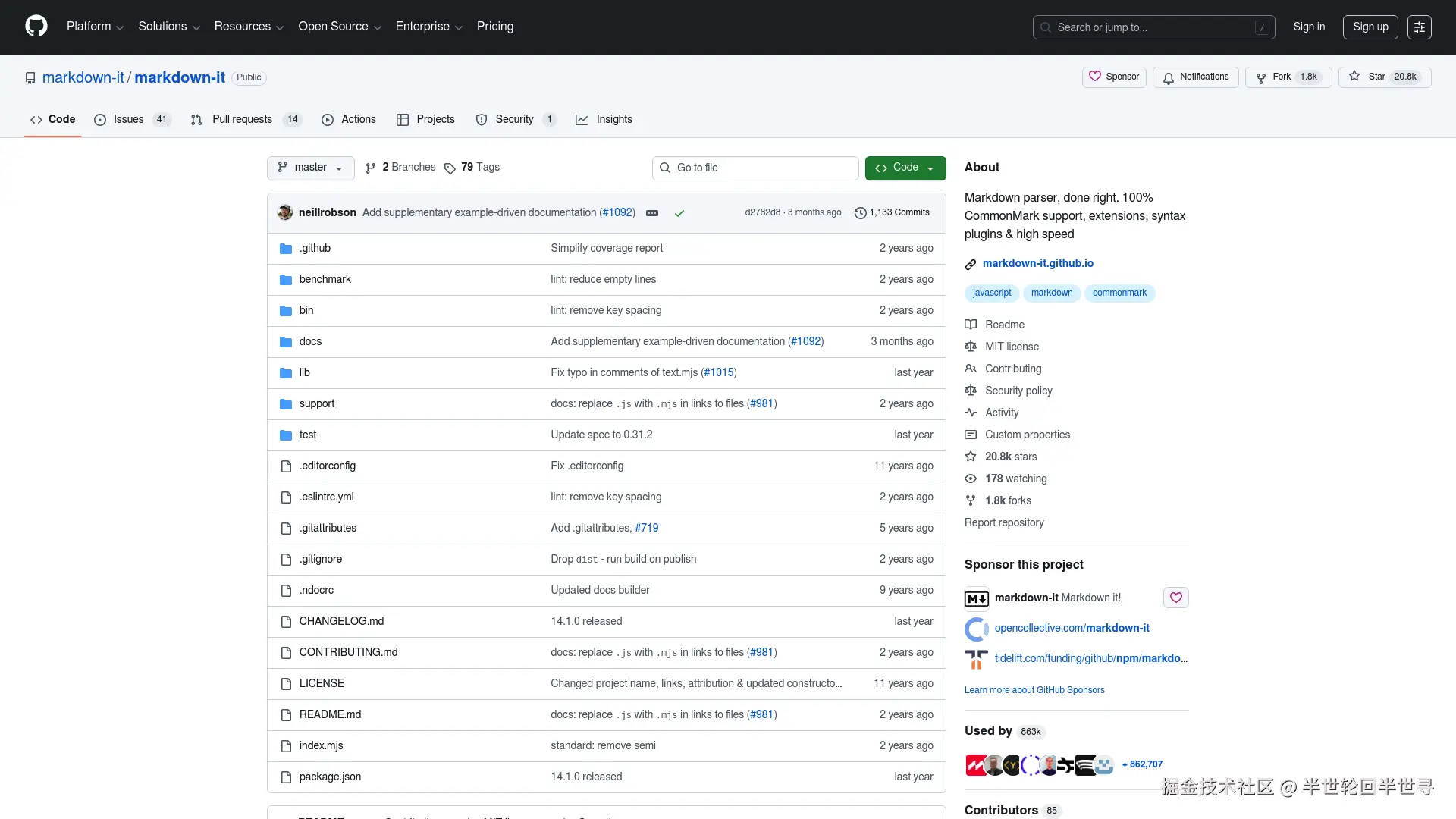Open the commit history clock icon

coord(860,213)
